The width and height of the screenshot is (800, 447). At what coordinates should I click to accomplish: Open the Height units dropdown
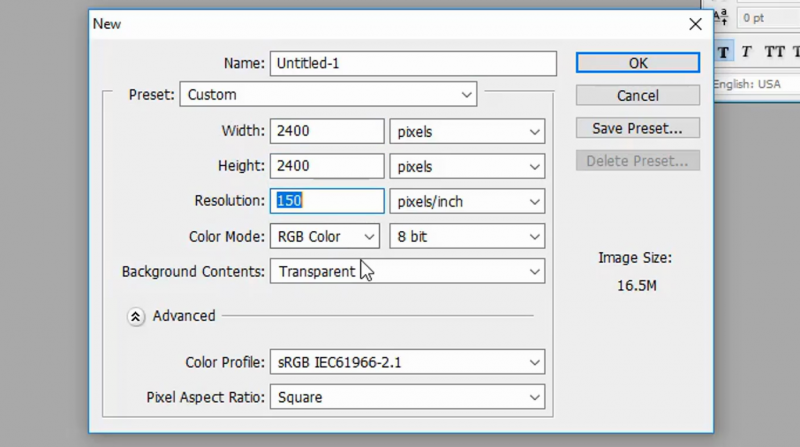(466, 166)
